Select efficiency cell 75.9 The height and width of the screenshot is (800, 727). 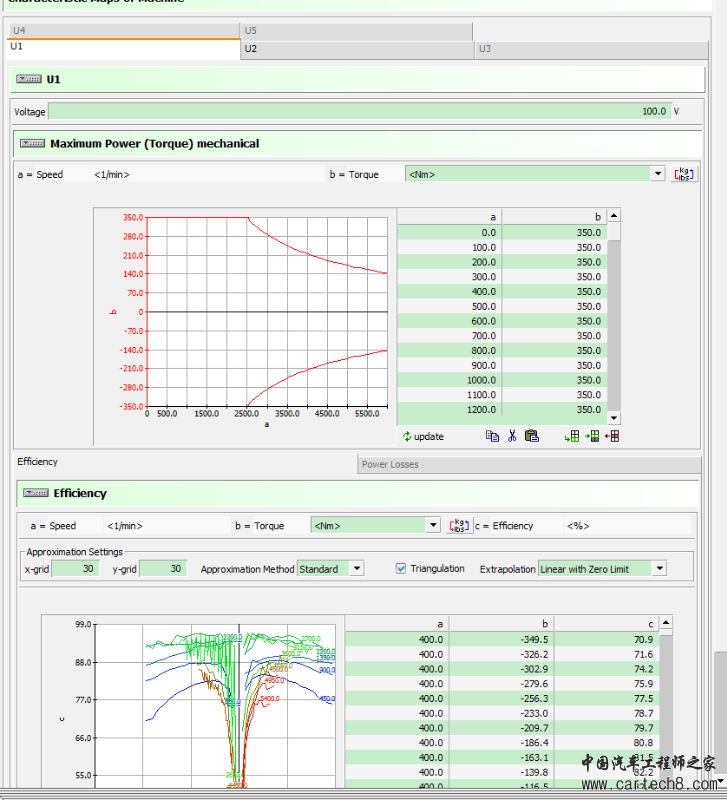point(607,684)
